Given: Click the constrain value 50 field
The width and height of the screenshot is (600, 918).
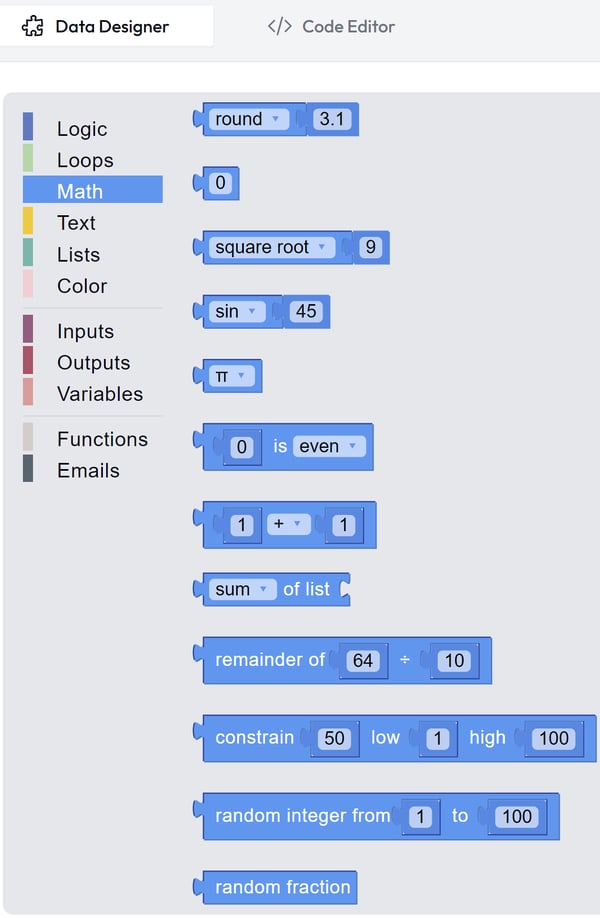Looking at the screenshot, I should pos(334,738).
